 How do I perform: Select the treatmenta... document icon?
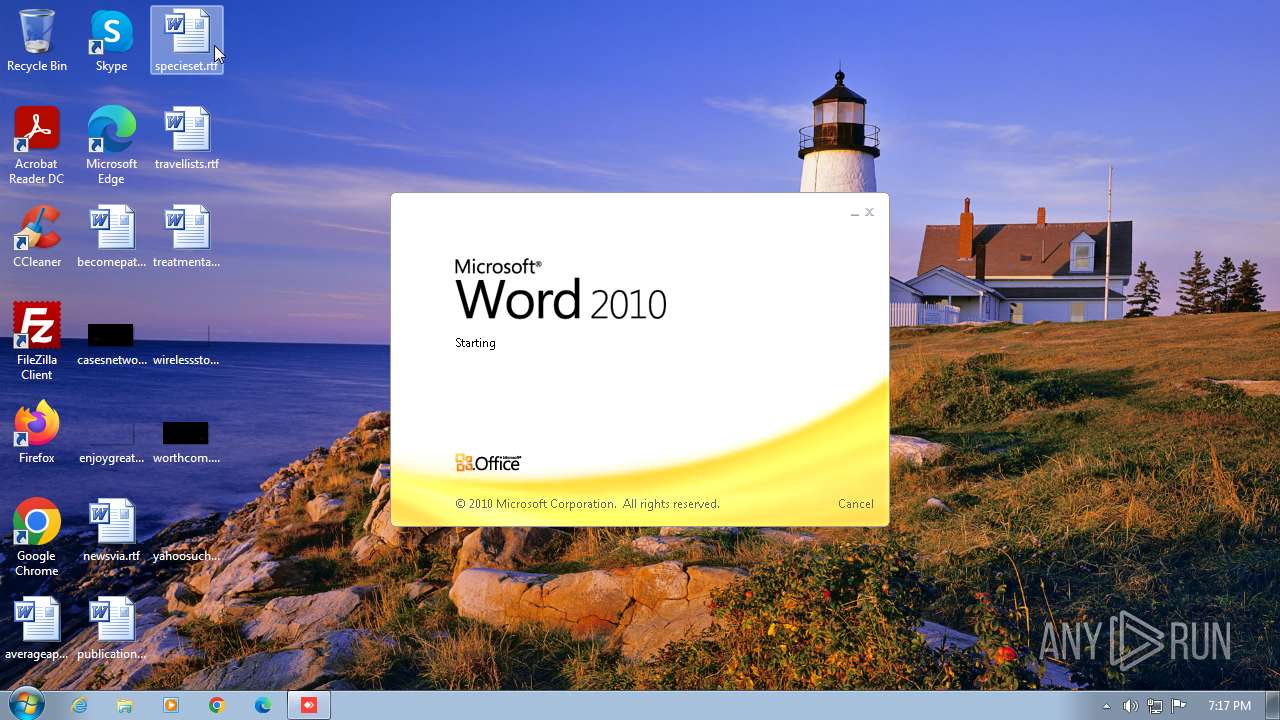tap(187, 236)
